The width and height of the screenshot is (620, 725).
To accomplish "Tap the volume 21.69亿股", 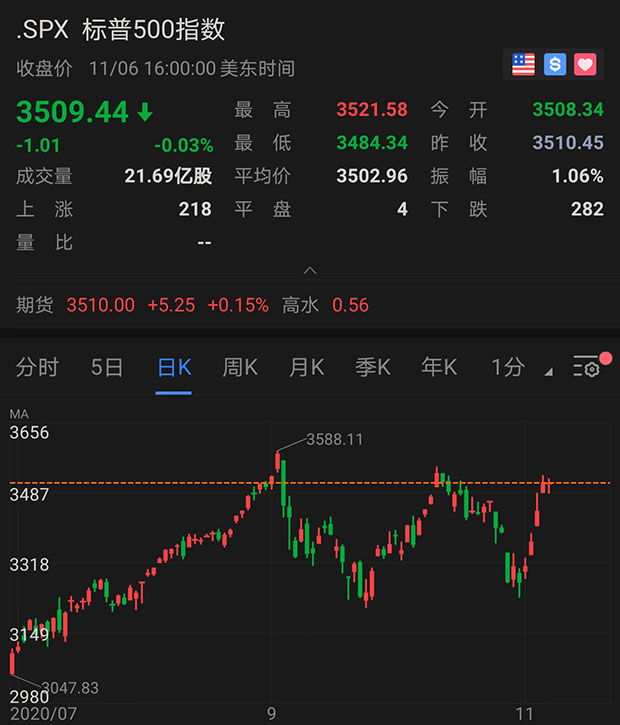I will point(168,176).
